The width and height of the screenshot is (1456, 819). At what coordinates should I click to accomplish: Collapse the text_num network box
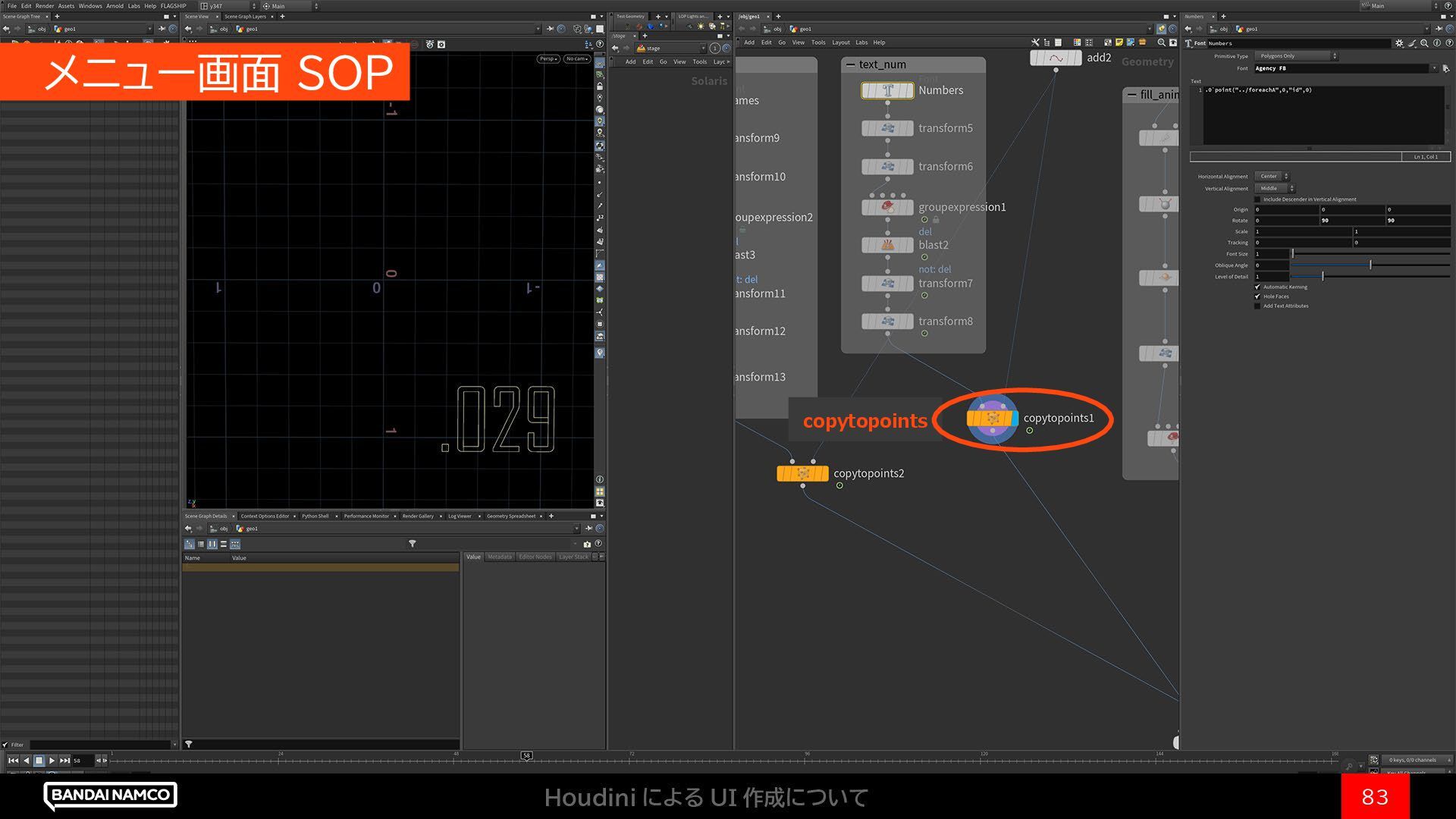click(851, 64)
